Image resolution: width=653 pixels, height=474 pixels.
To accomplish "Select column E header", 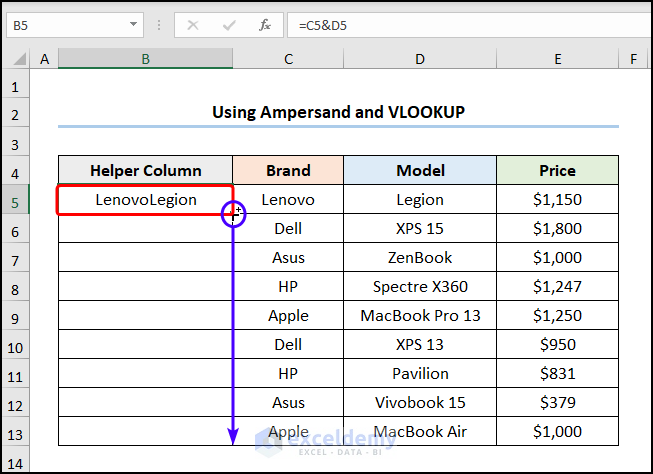I will tap(558, 59).
